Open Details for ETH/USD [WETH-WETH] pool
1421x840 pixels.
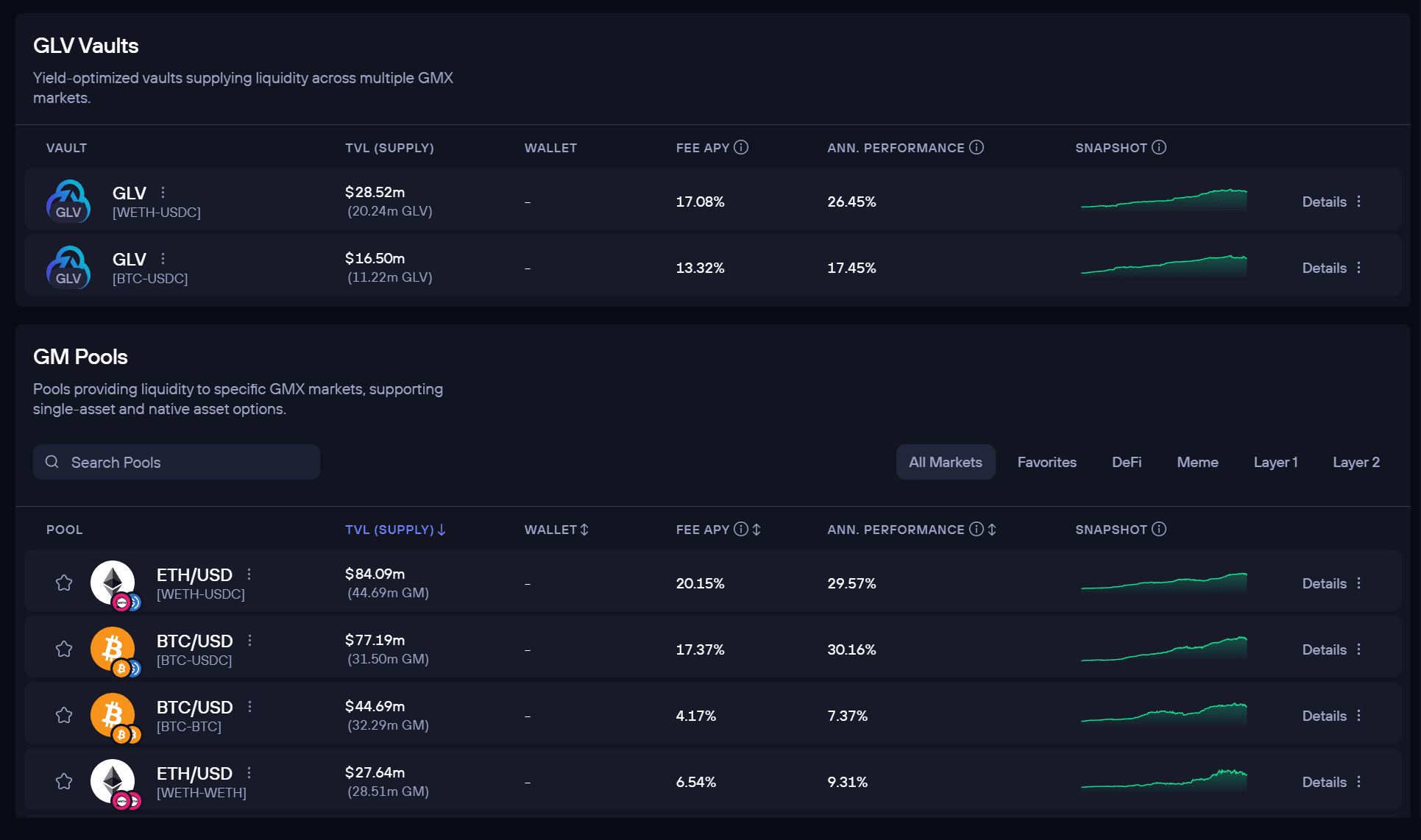(x=1324, y=782)
